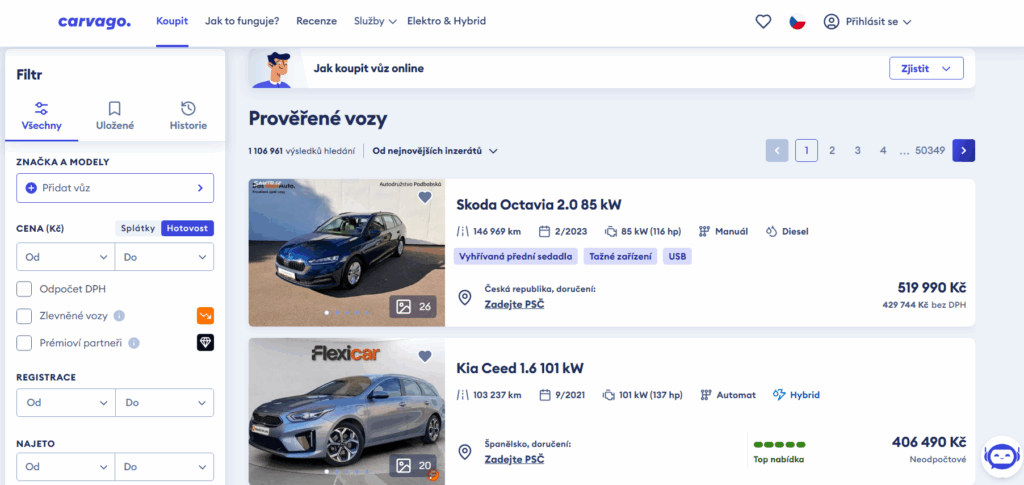The width and height of the screenshot is (1024, 485).
Task: Open Registrace Od dropdown
Action: coord(66,403)
